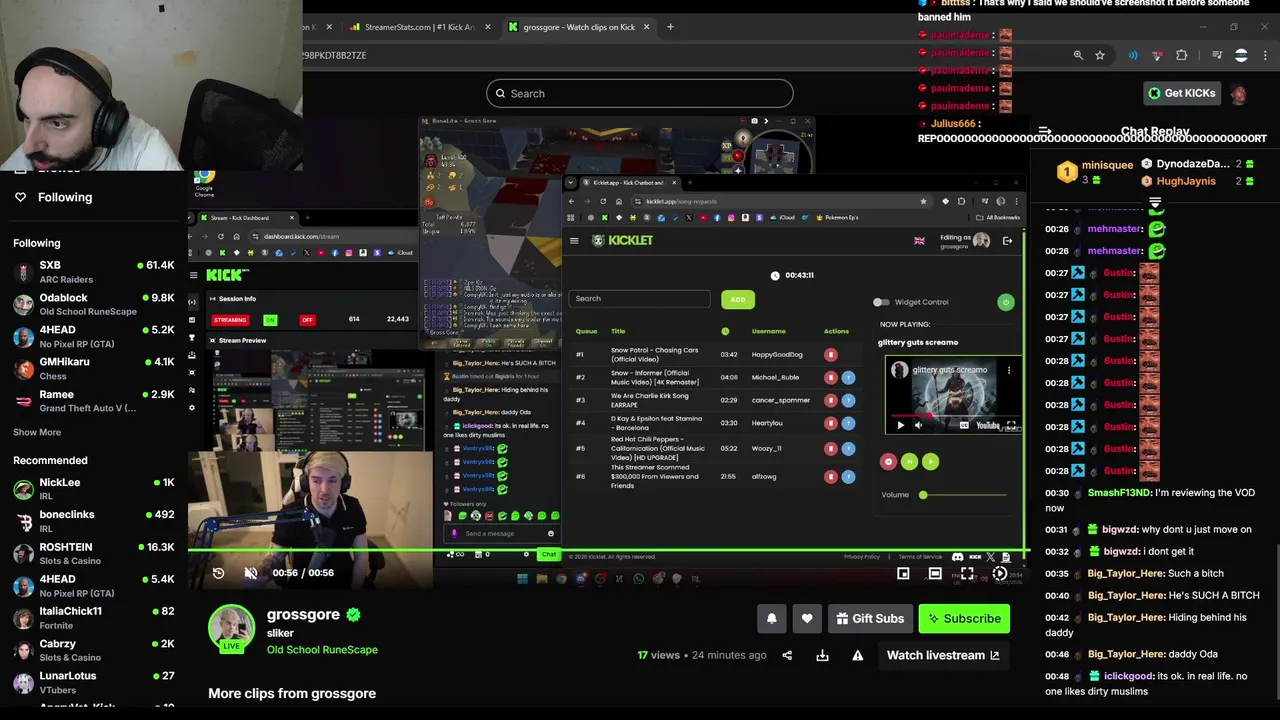The image size is (1280, 720).
Task: Open NickLee recommended channel
Action: tap(94, 489)
